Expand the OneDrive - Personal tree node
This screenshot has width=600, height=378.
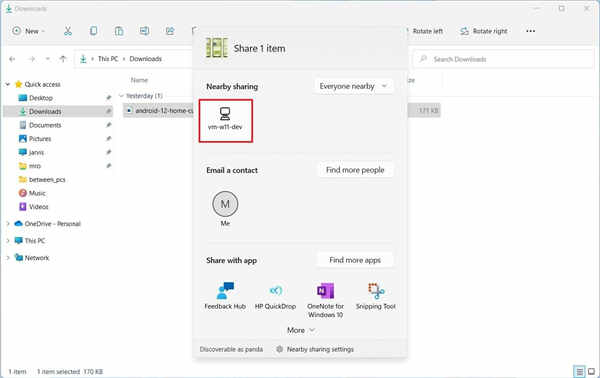point(8,224)
